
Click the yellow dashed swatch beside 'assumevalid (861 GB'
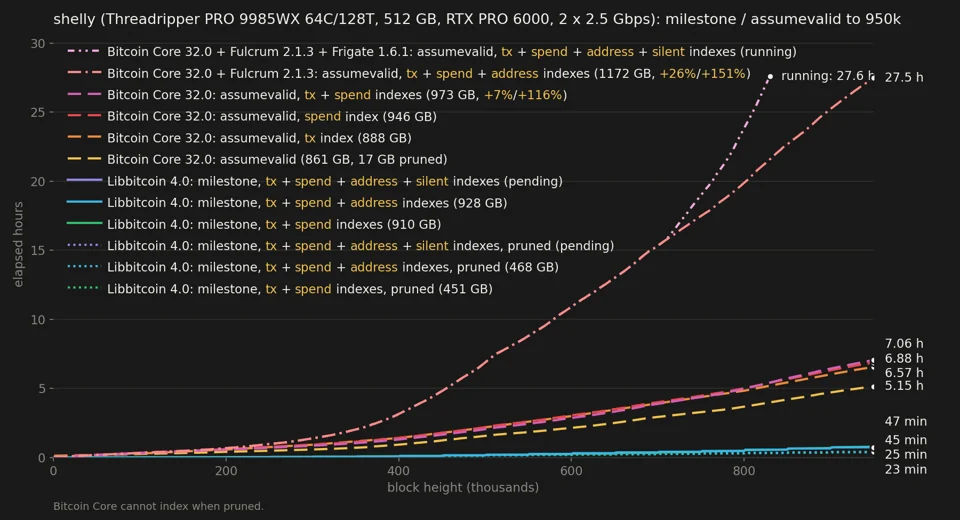(84, 159)
